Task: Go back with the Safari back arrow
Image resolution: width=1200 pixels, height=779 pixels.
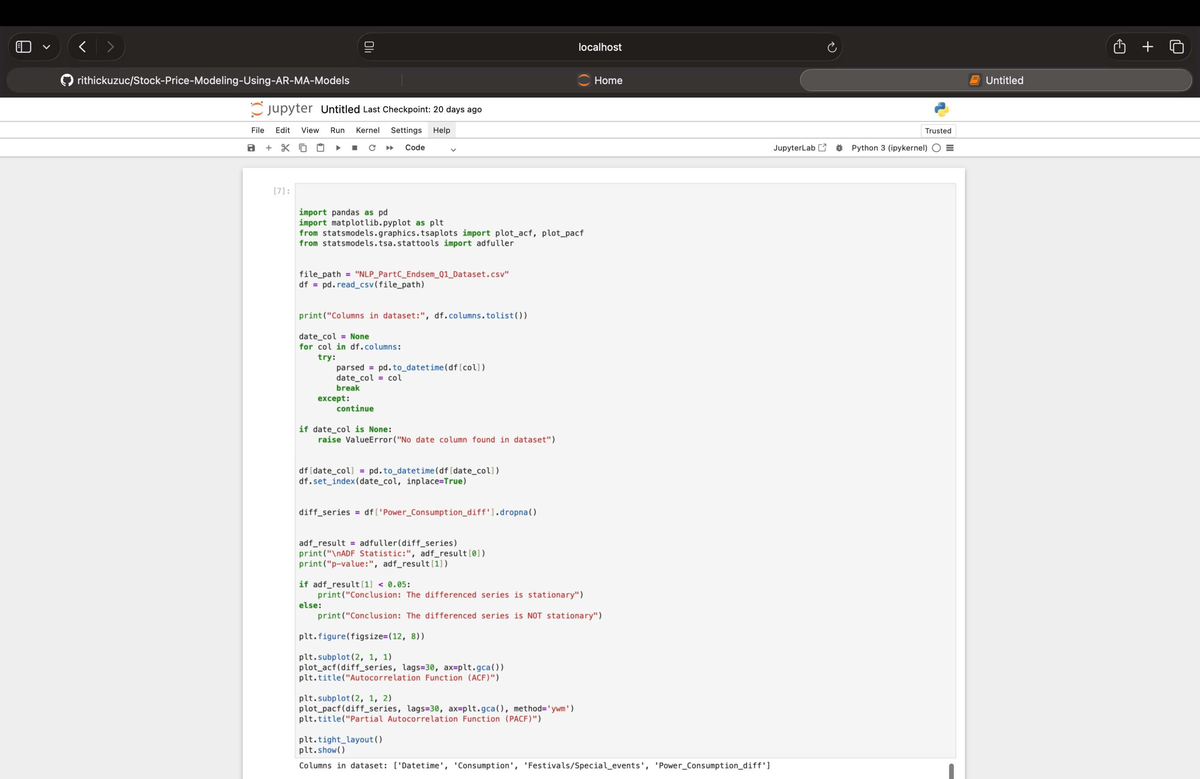Action: tap(83, 47)
